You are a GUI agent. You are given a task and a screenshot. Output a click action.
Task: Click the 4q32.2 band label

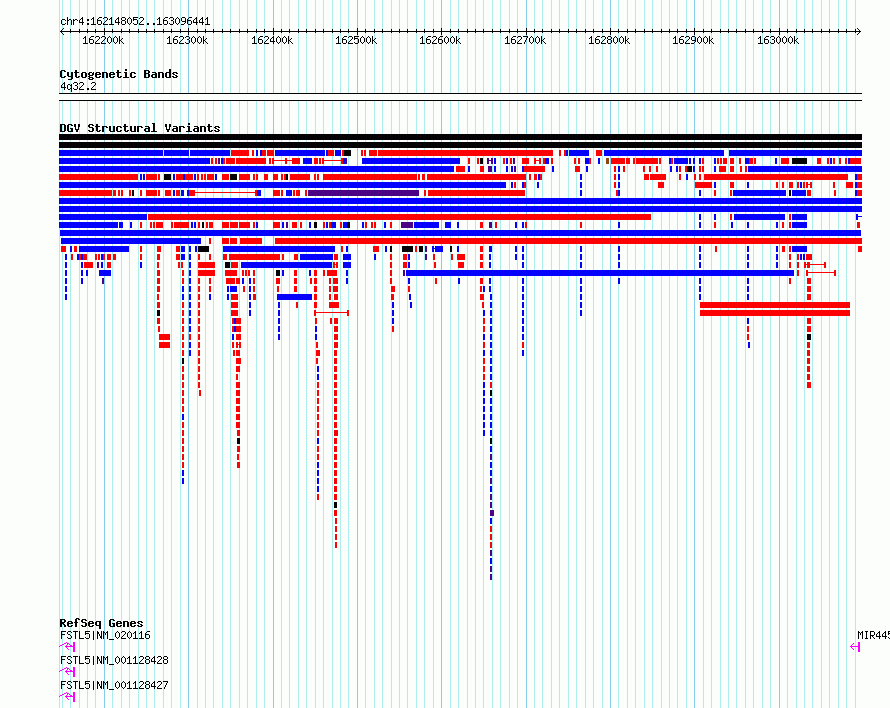pos(78,86)
